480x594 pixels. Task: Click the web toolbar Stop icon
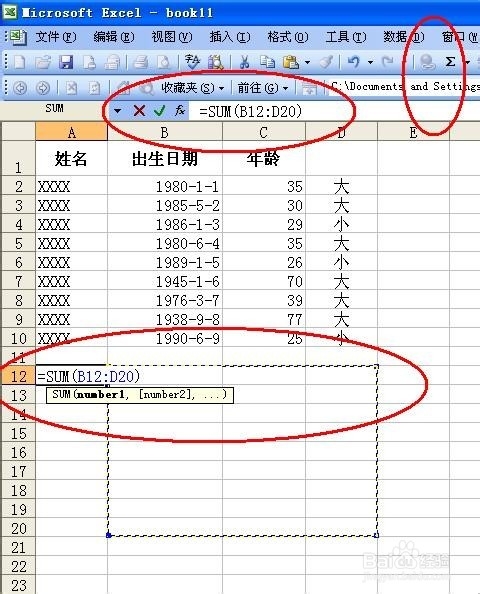coord(71,88)
